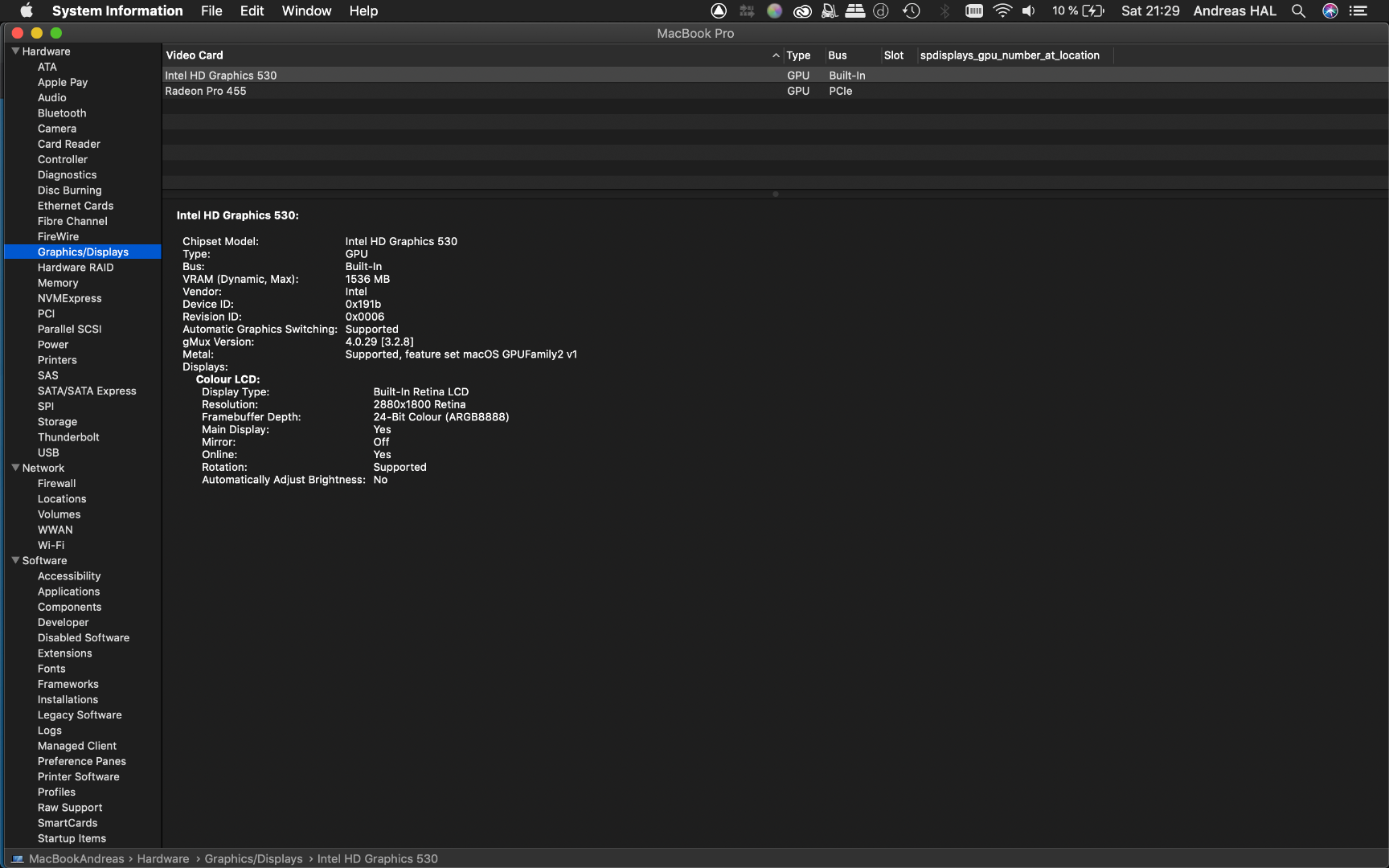
Task: Click Intel HD Graphics 530 in path bar
Action: pyautogui.click(x=378, y=859)
